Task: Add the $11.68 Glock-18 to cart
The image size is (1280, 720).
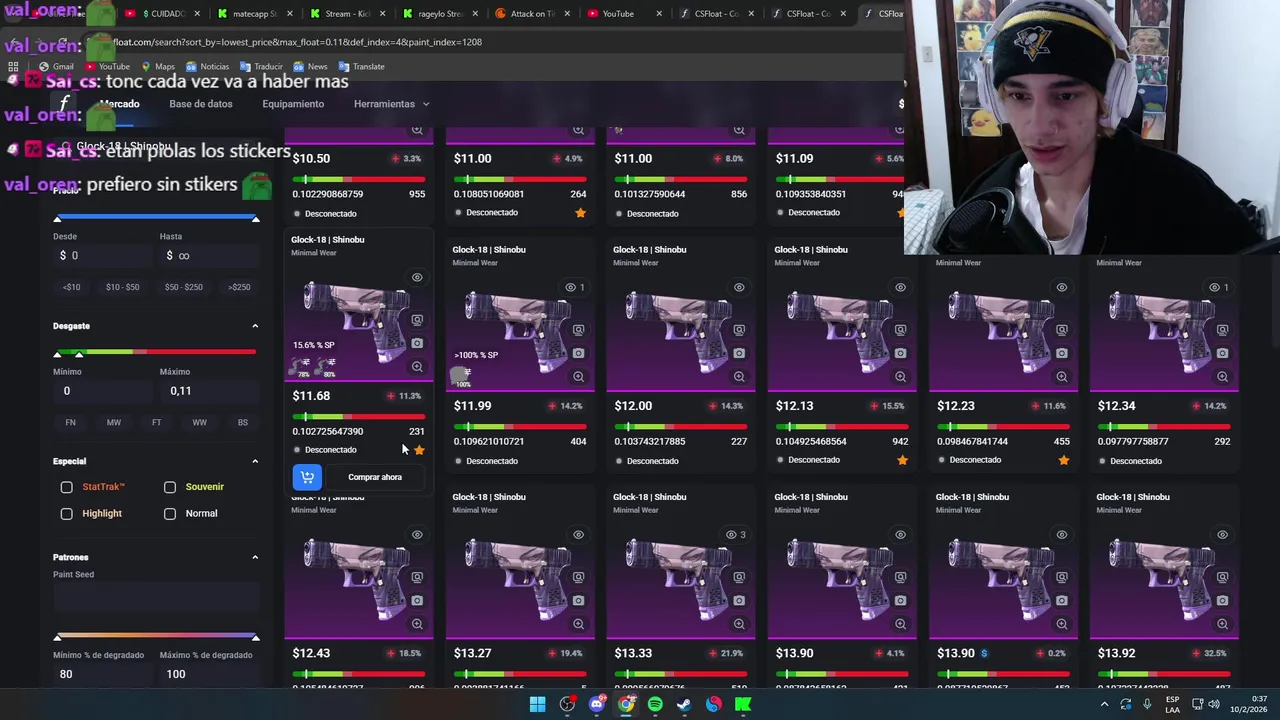Action: coord(307,477)
